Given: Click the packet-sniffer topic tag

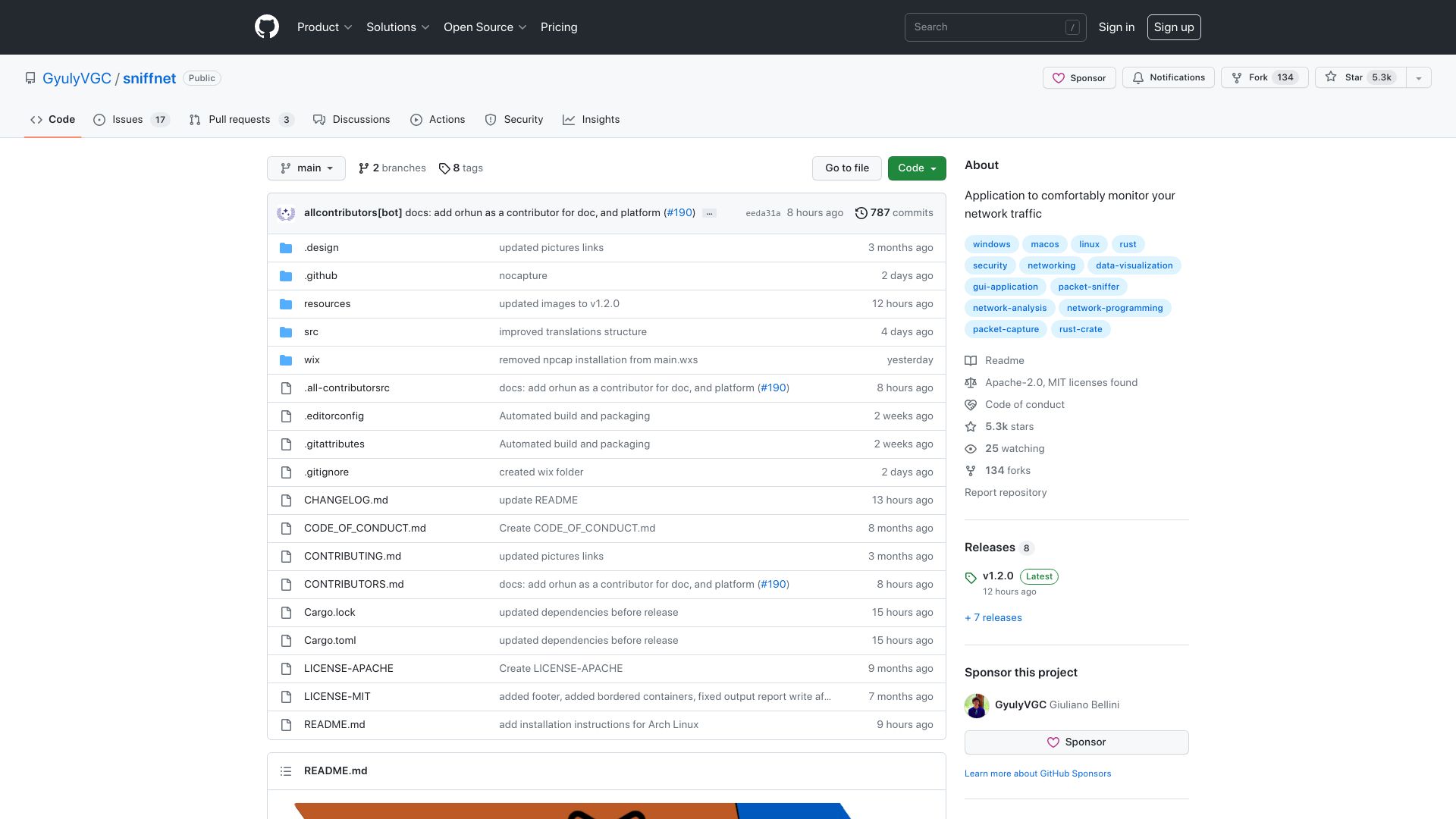Looking at the screenshot, I should tap(1088, 287).
